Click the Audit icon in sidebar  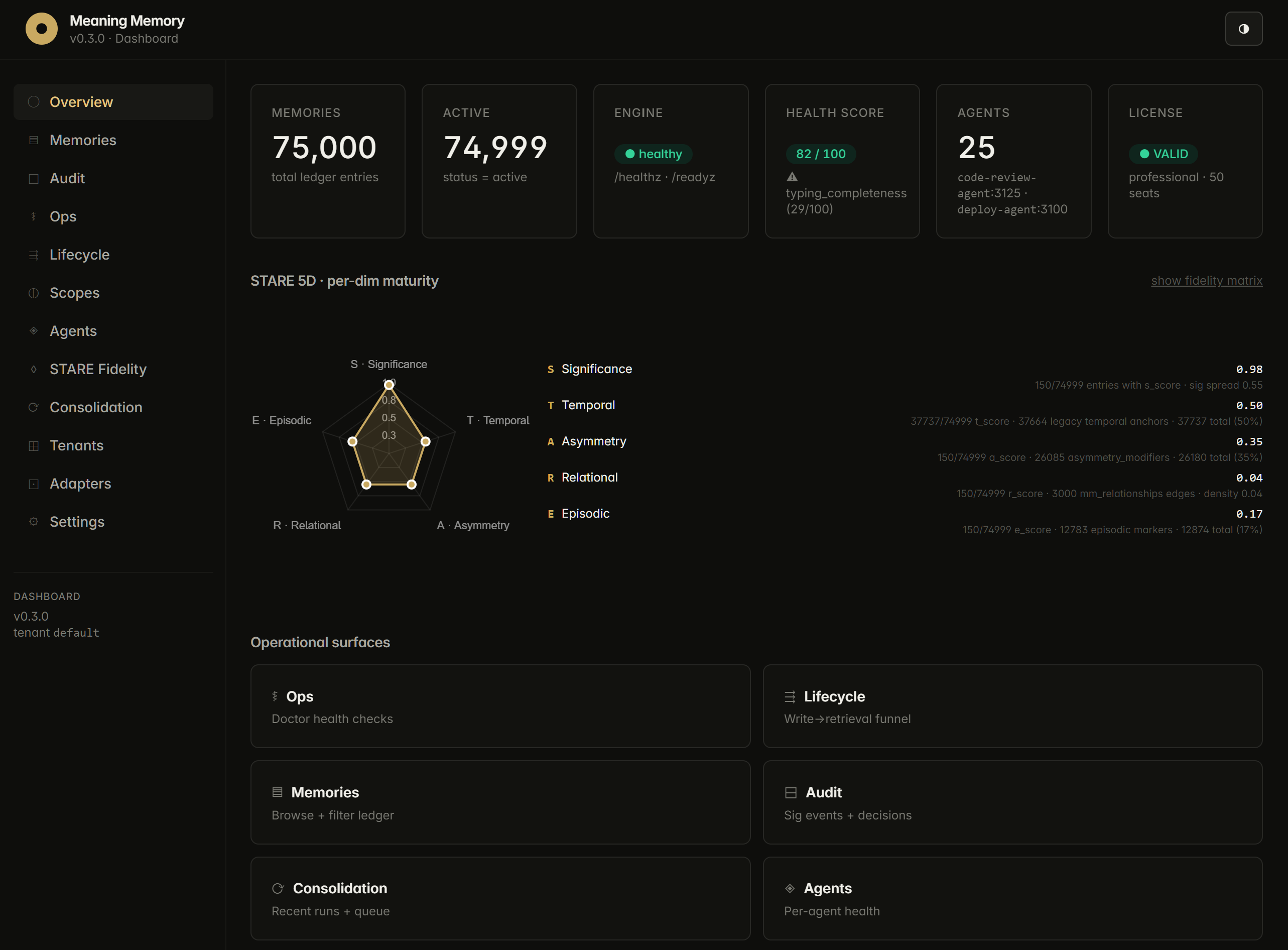33,178
